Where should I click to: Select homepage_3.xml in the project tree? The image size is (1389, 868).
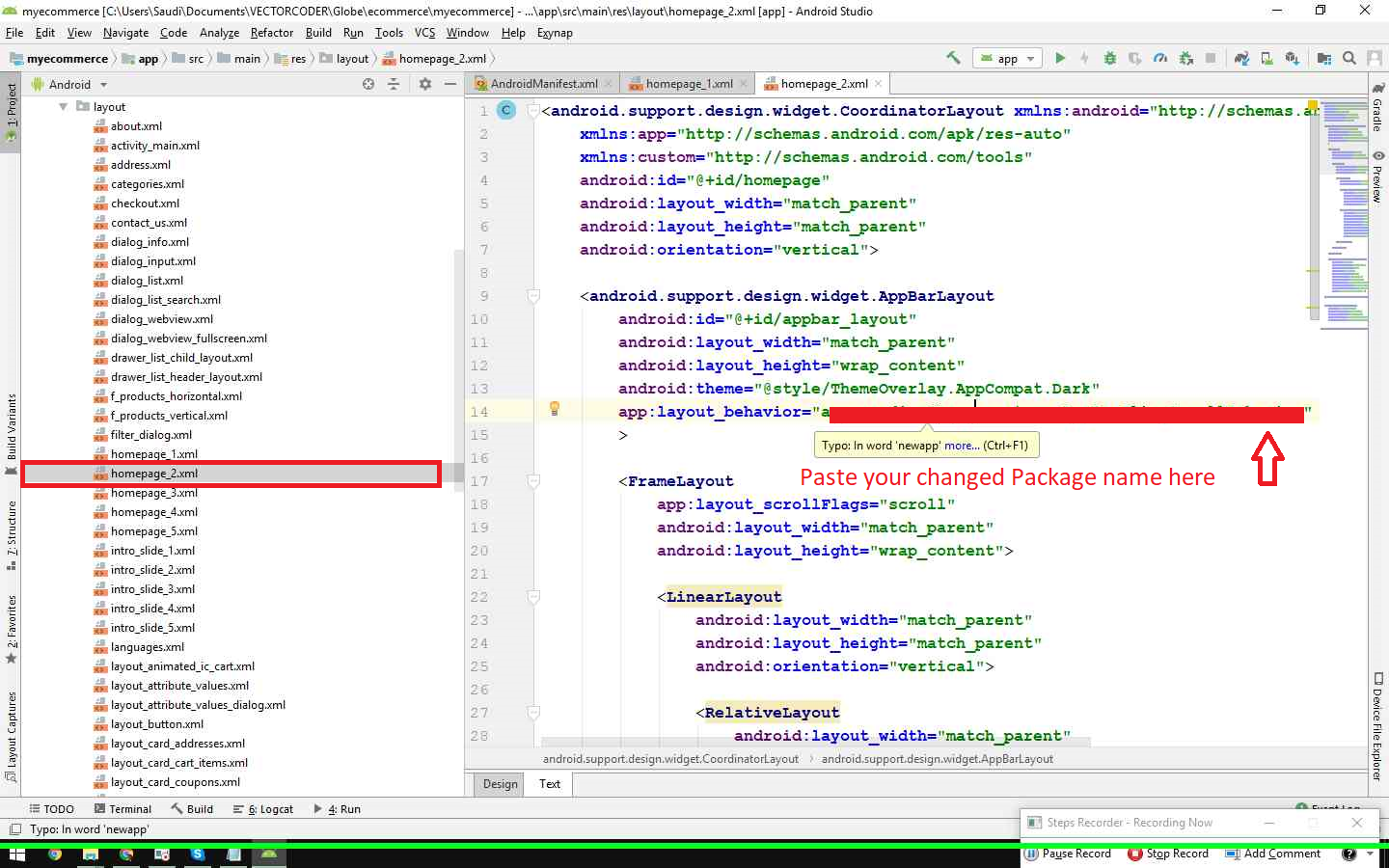click(x=153, y=493)
